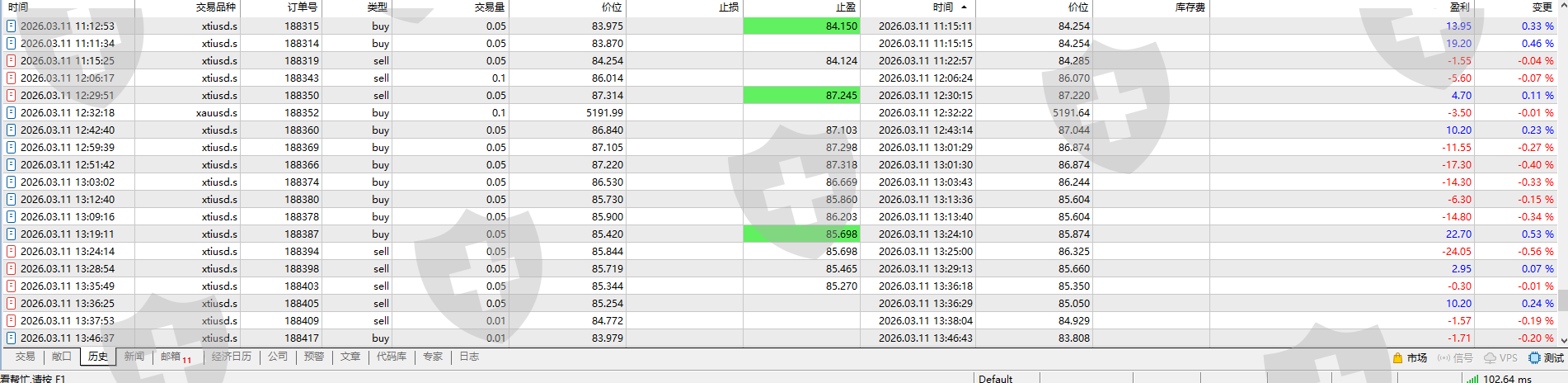Click the green take-profit cell 84.150
The image size is (1568, 383).
coord(801,26)
